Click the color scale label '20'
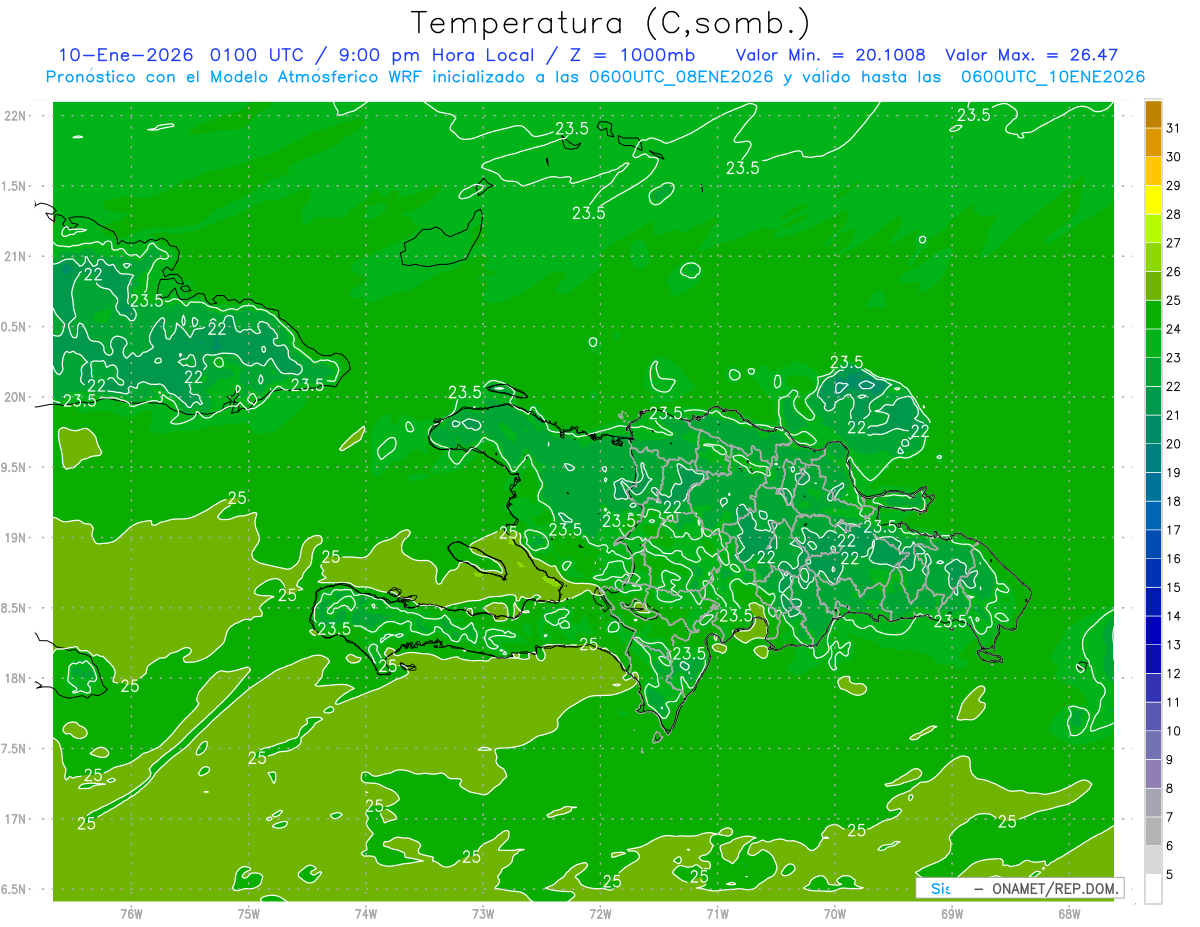 (x=1174, y=444)
